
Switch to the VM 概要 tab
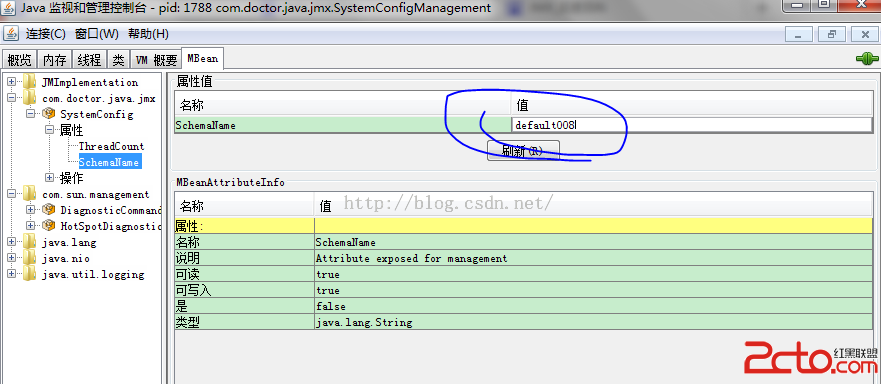(x=156, y=60)
